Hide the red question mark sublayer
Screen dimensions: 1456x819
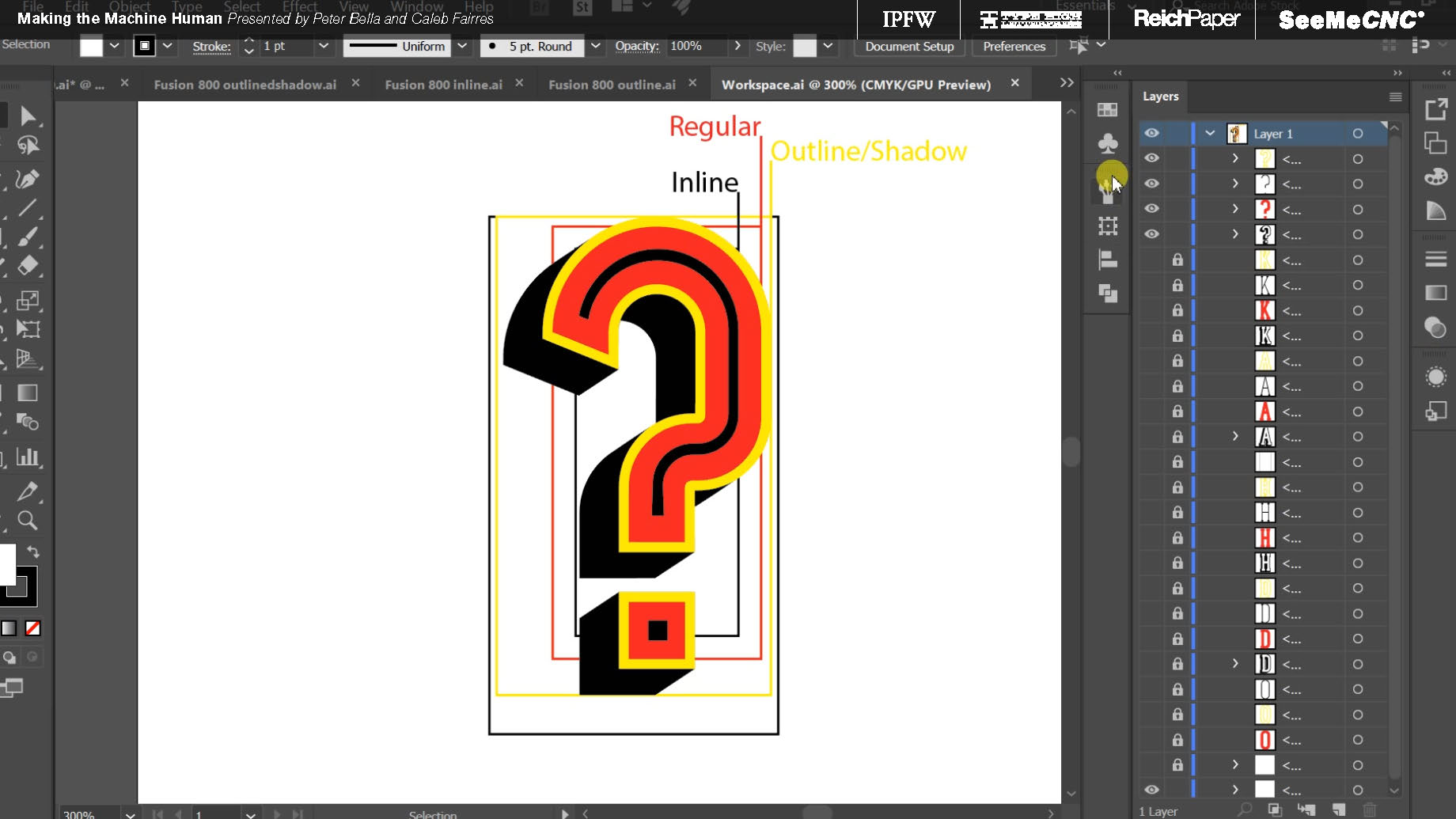coord(1151,209)
